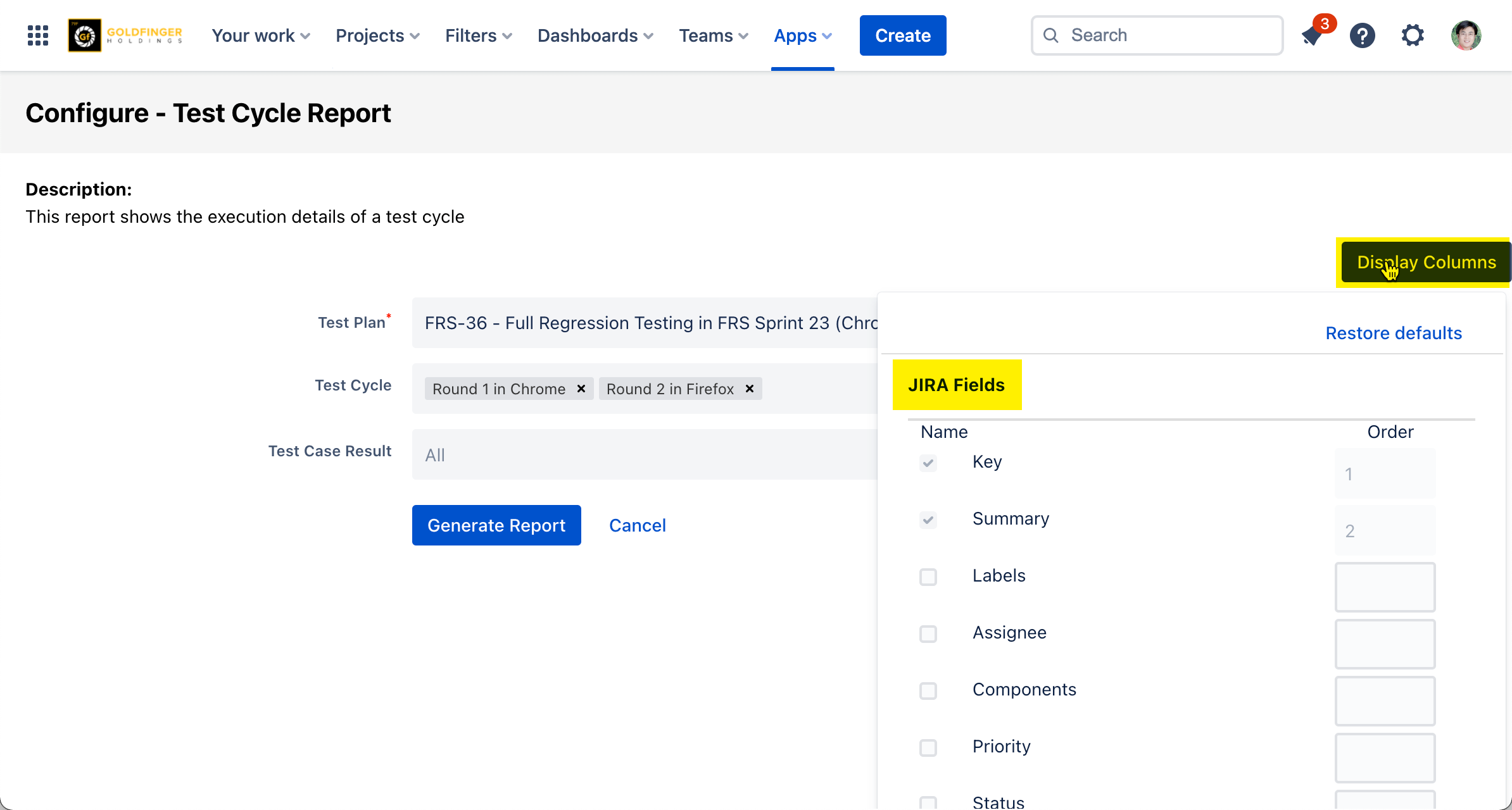Enable the Labels column checkbox

pos(928,576)
